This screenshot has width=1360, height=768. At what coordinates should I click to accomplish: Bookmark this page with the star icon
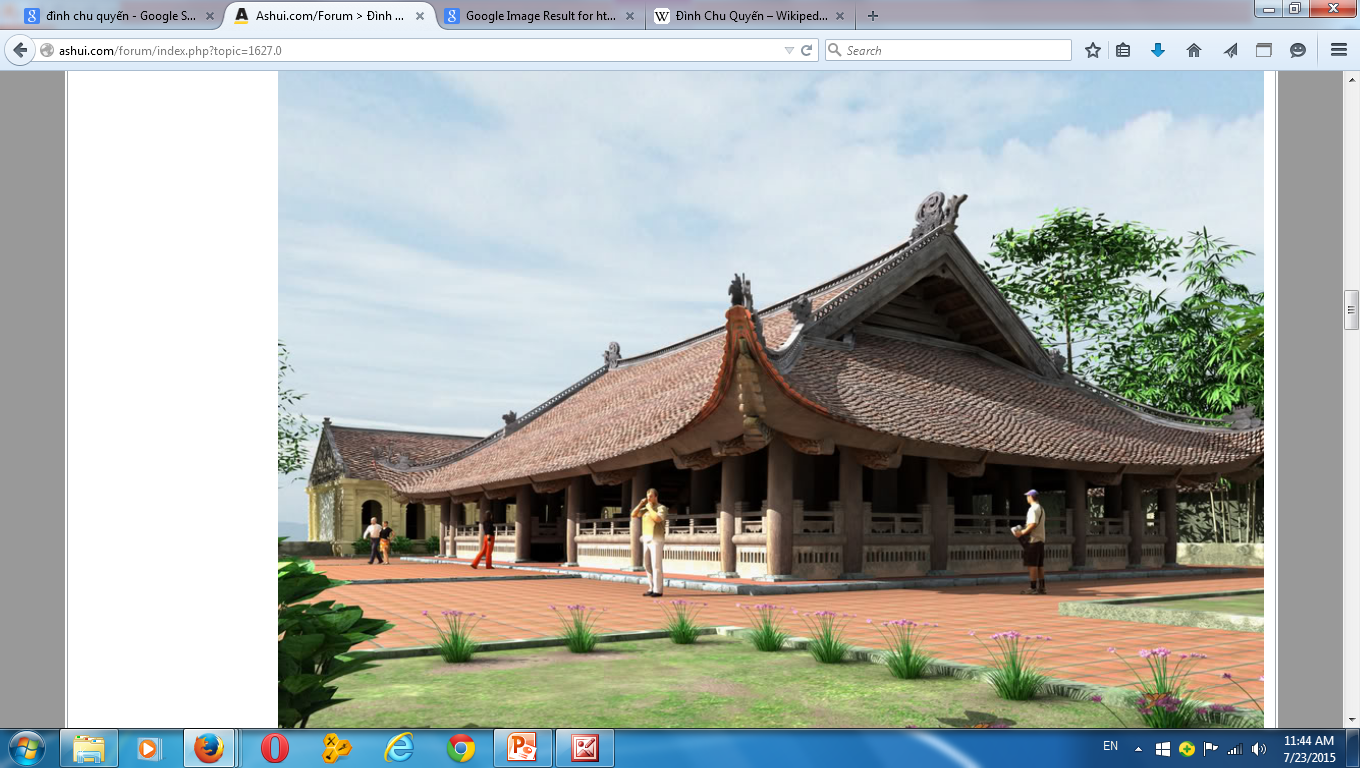click(1093, 50)
